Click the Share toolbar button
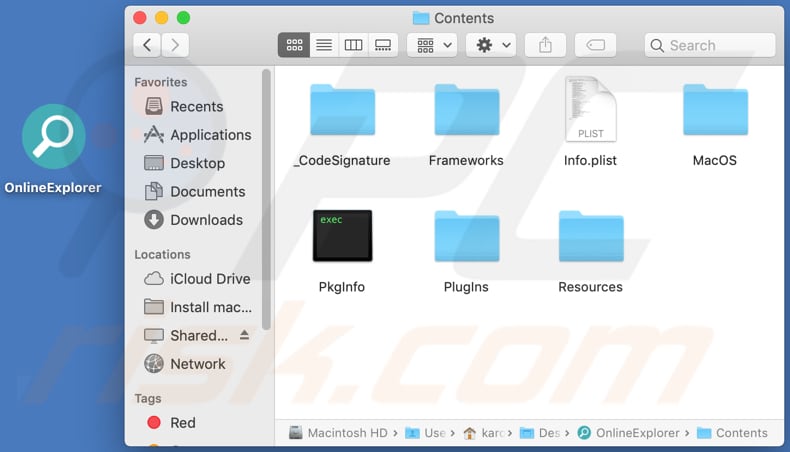790x452 pixels. pyautogui.click(x=545, y=45)
